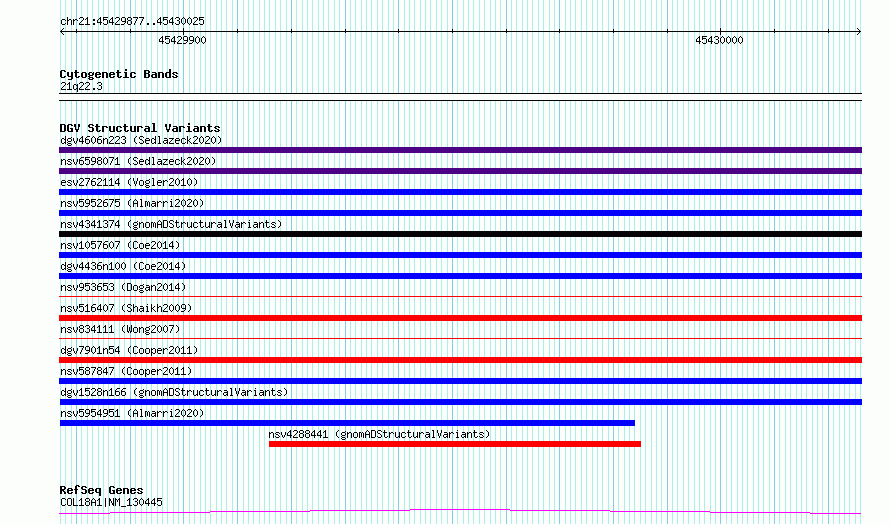Open variant nsv6598071 (Sedlazeck2020) label
The height and width of the screenshot is (524, 890).
pyautogui.click(x=138, y=161)
